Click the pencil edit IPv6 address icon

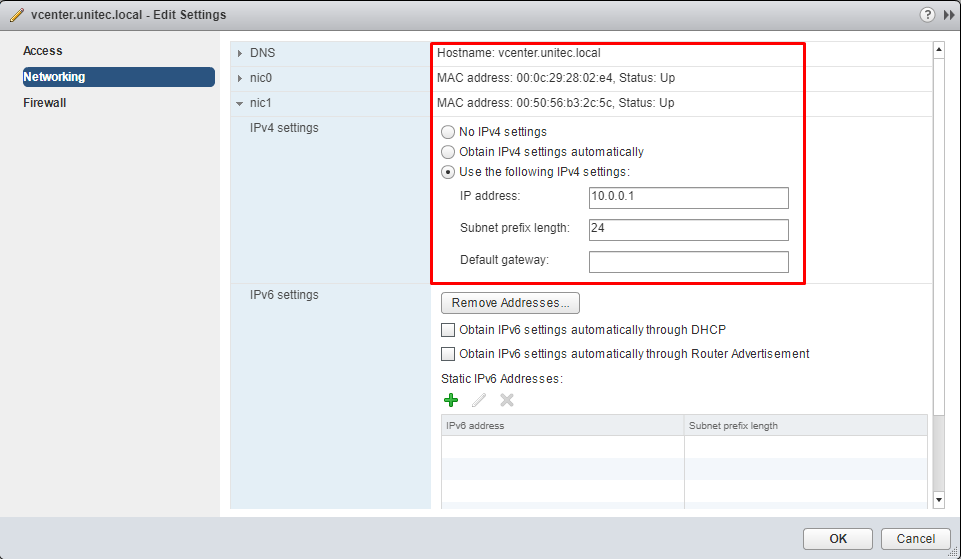tap(479, 400)
